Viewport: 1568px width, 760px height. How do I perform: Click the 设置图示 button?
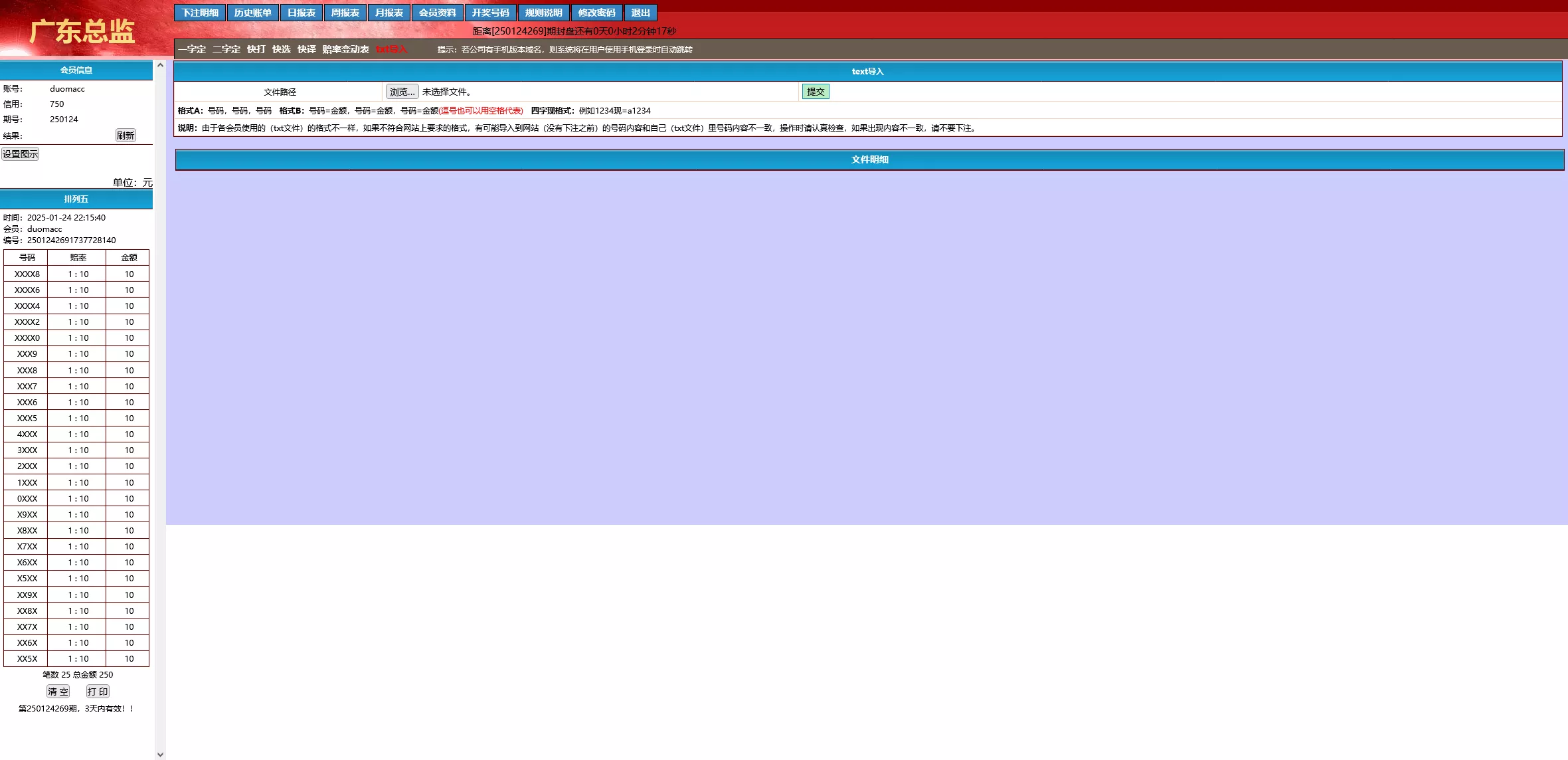tap(21, 154)
